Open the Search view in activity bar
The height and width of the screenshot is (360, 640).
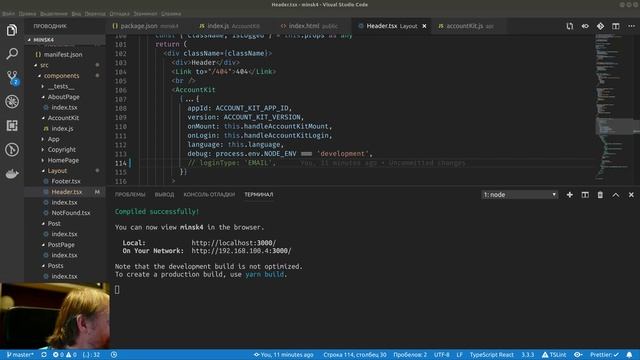tap(12, 53)
